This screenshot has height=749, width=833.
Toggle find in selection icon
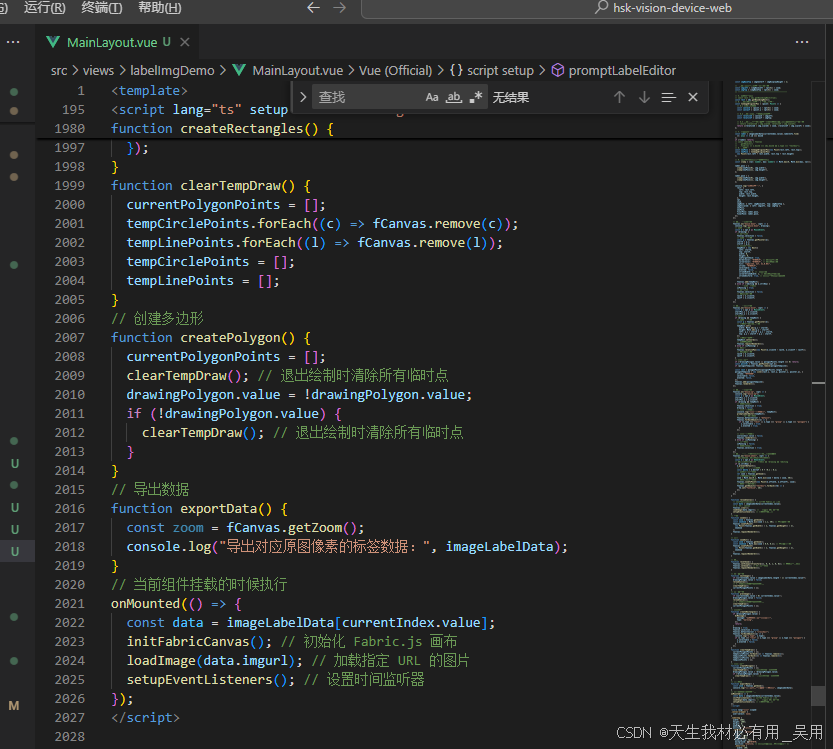pyautogui.click(x=668, y=97)
